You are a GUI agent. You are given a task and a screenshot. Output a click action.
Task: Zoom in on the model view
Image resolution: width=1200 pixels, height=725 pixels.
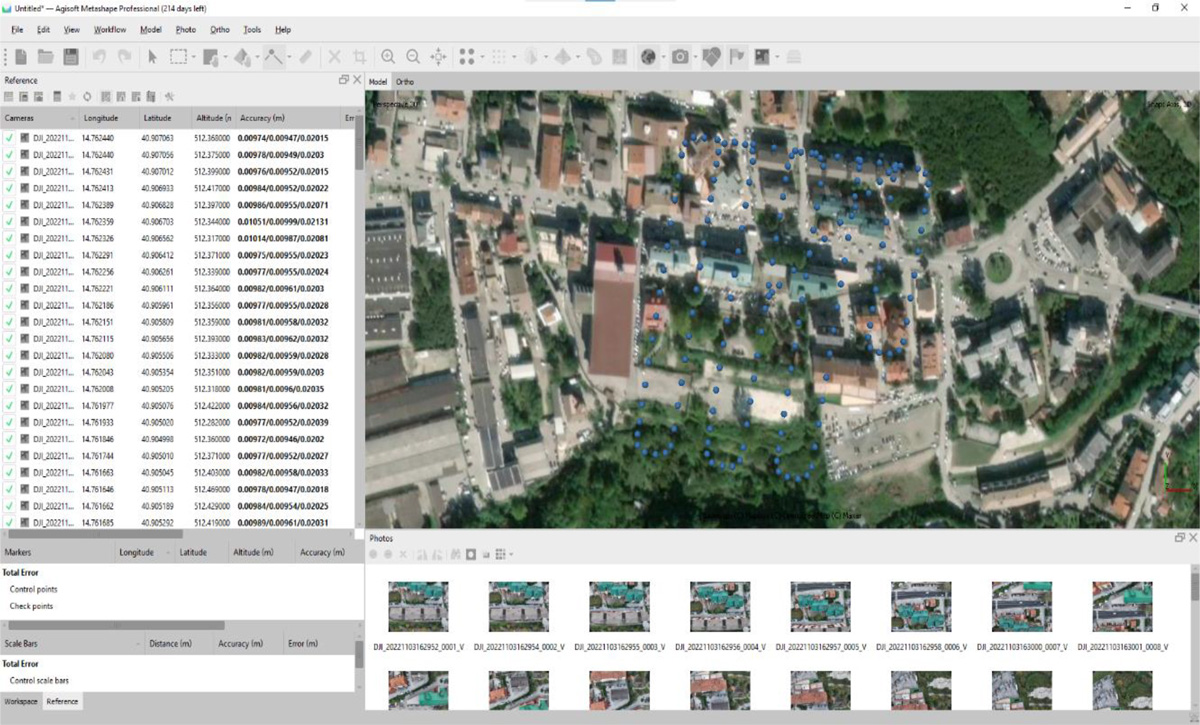(x=387, y=57)
